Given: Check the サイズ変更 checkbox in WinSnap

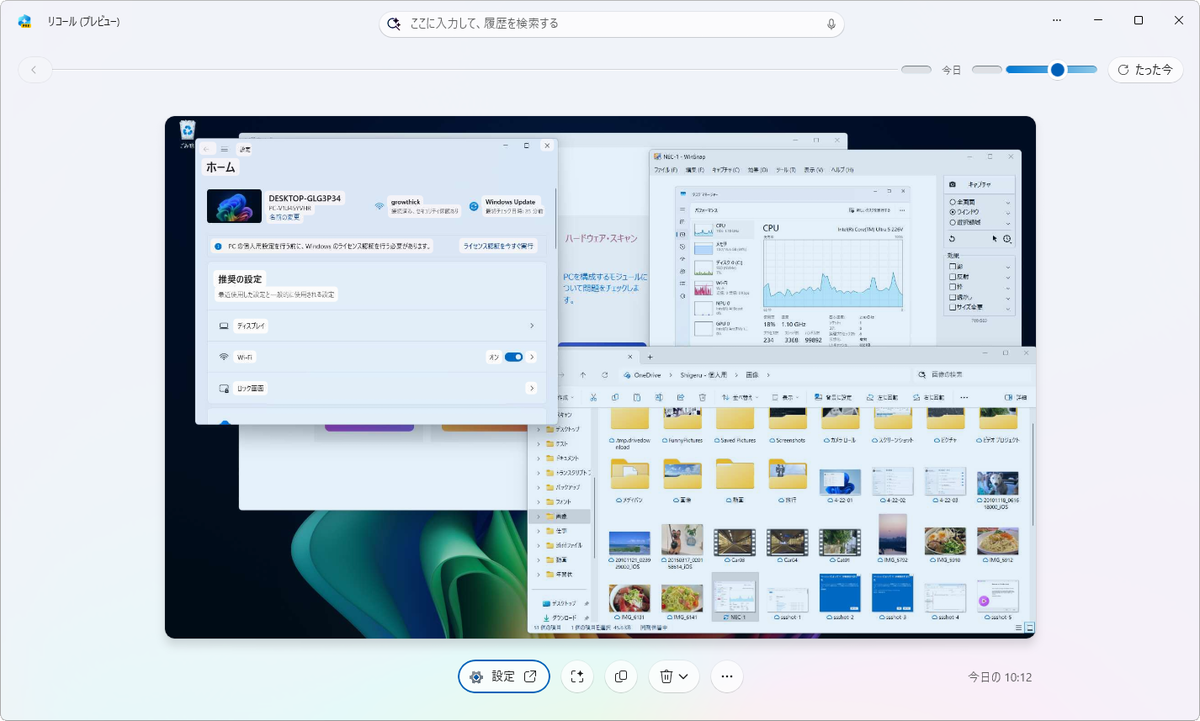Looking at the screenshot, I should point(952,309).
